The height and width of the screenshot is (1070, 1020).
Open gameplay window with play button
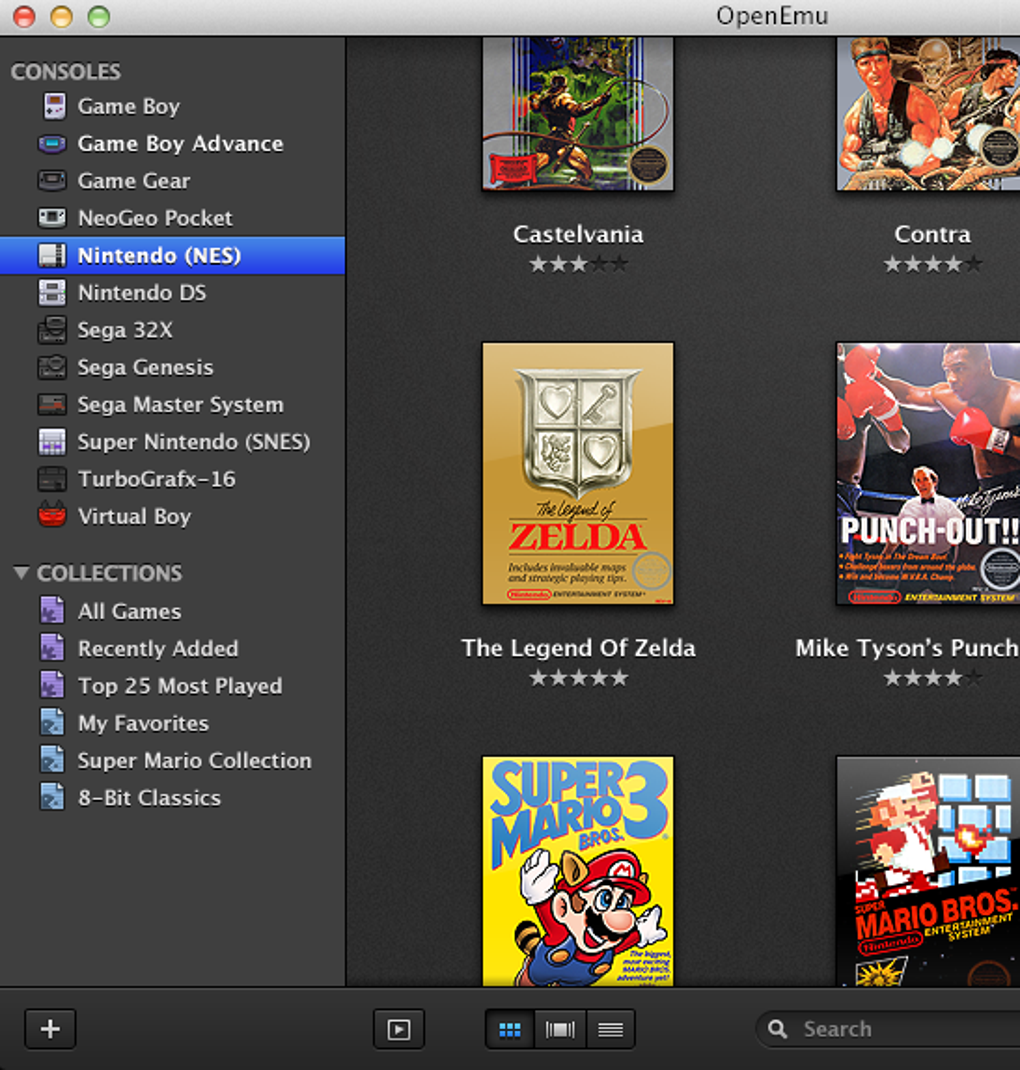pyautogui.click(x=399, y=1029)
